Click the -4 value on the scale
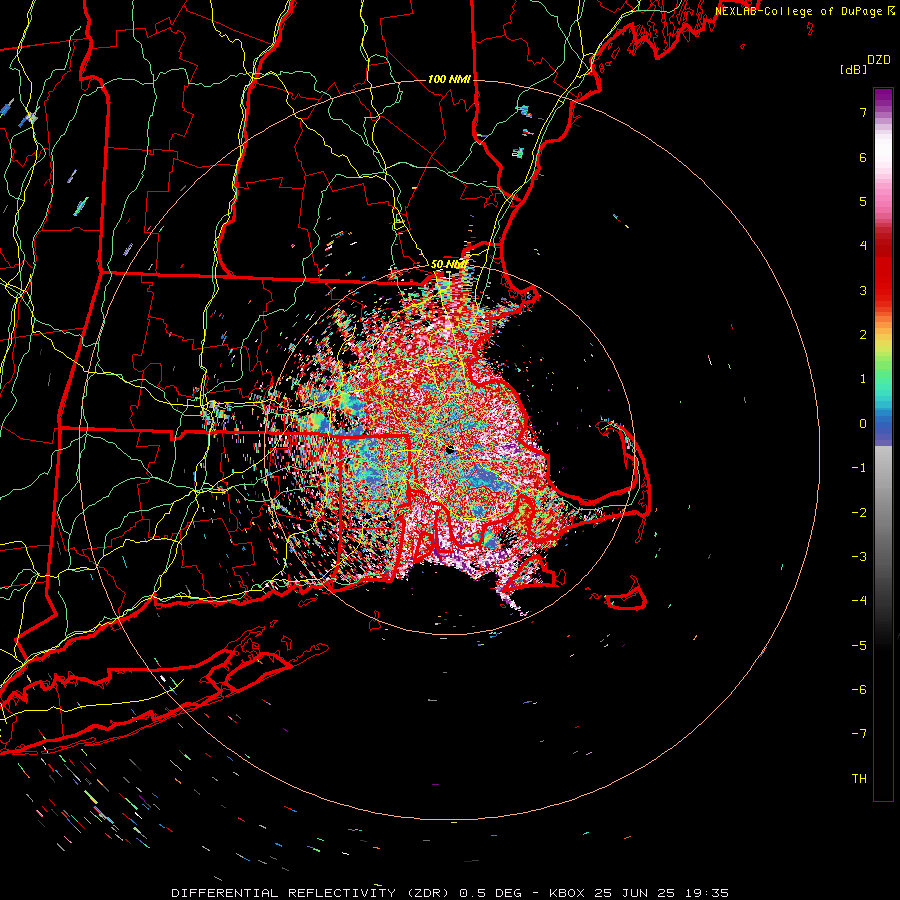Image resolution: width=900 pixels, height=900 pixels. click(x=859, y=601)
